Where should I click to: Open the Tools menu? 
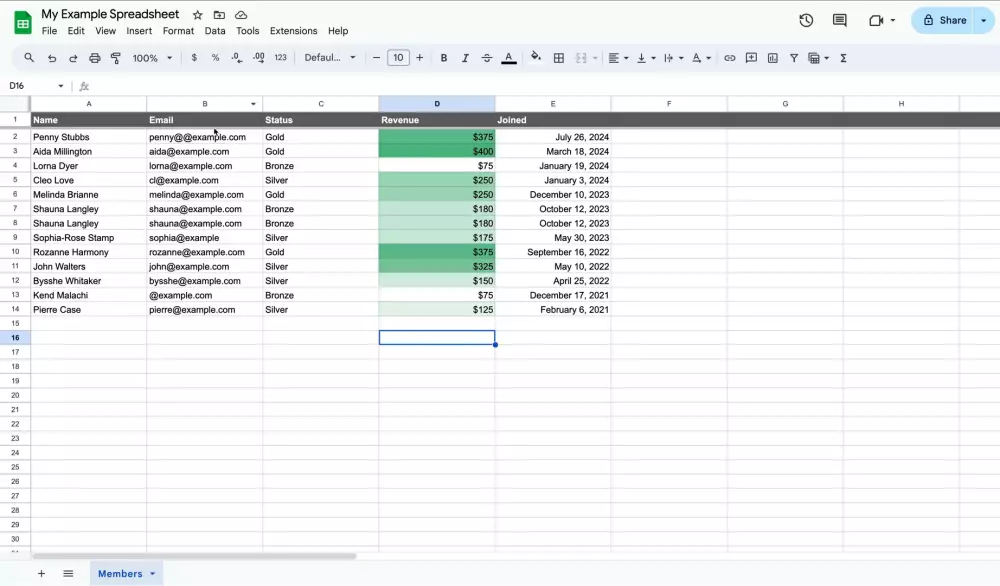(247, 31)
